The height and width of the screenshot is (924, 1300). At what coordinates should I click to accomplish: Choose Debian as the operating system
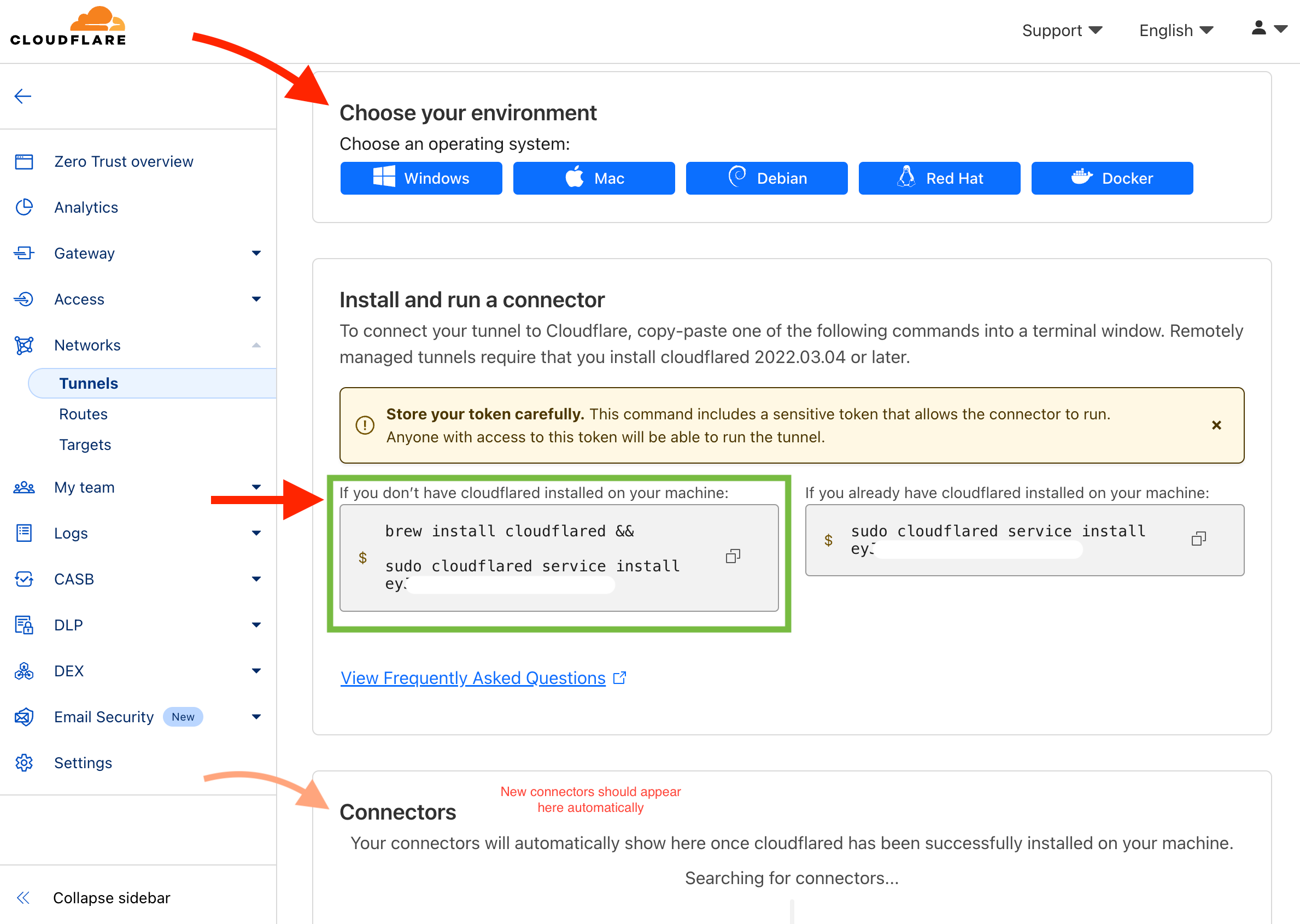[766, 178]
